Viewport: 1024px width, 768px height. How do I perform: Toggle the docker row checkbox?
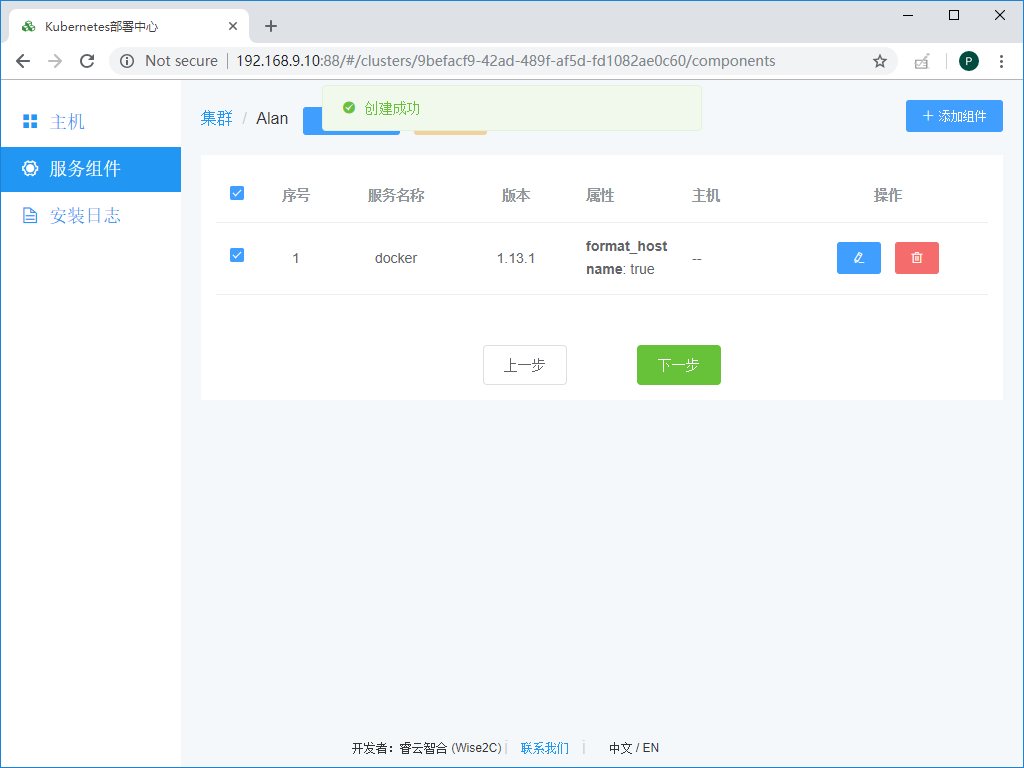[x=237, y=255]
